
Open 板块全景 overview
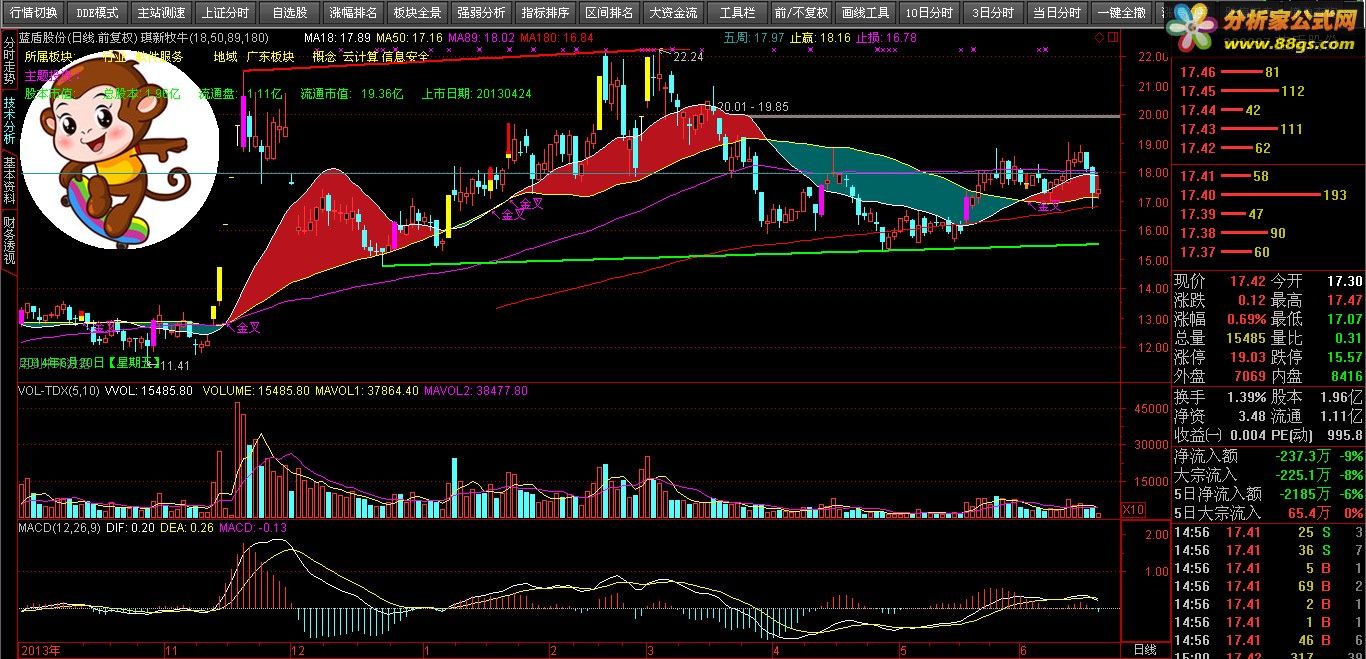[417, 13]
